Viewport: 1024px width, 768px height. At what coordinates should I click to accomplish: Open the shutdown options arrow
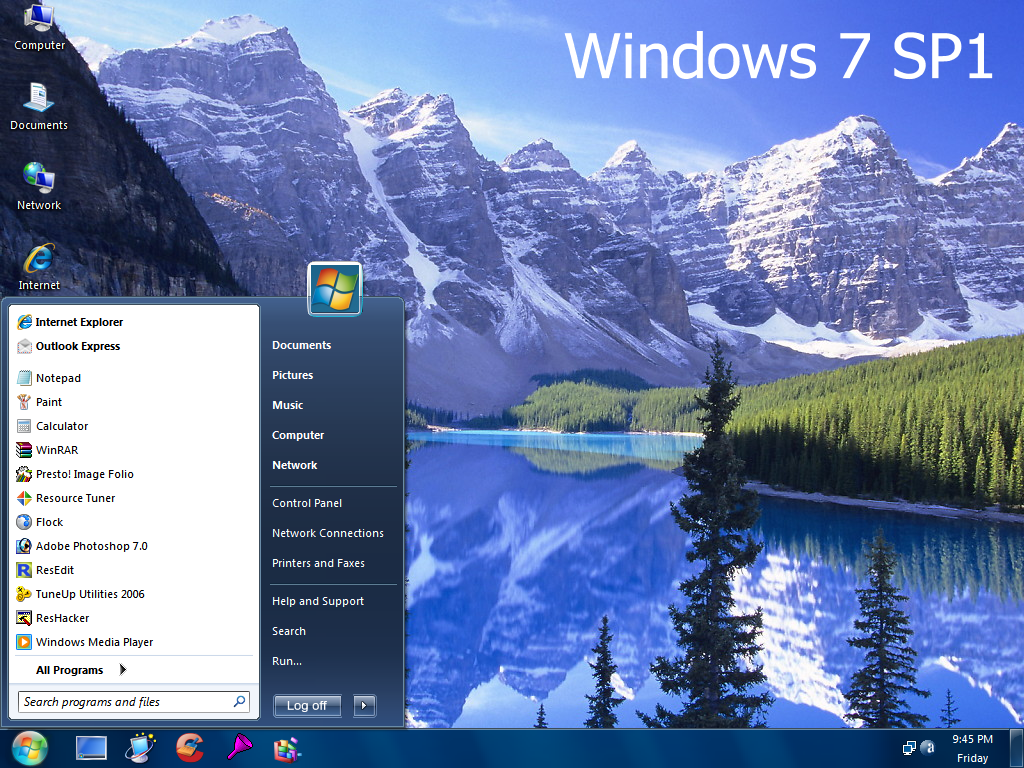(x=364, y=705)
